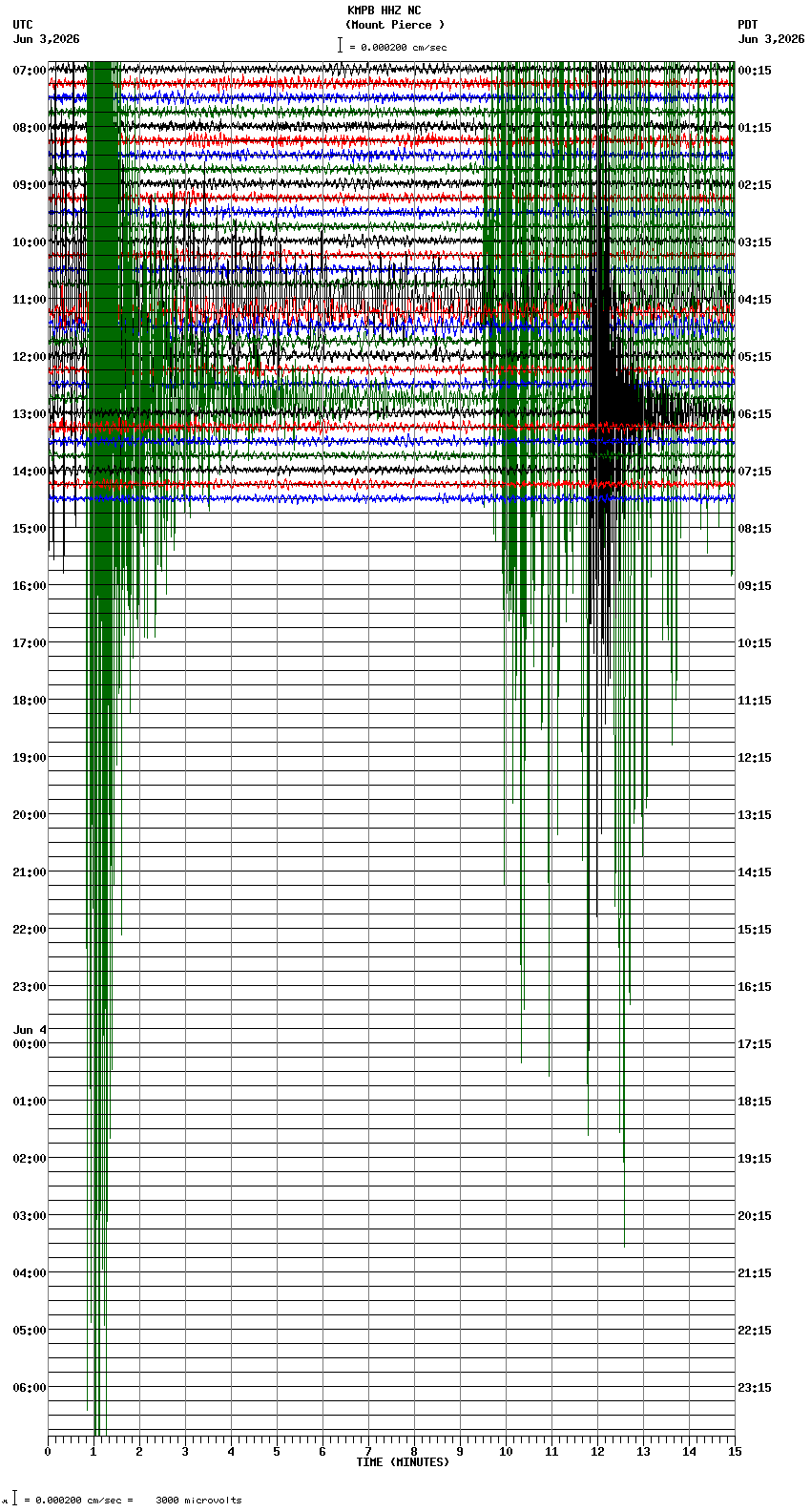Click the '05:00' UTC time label

click(30, 1331)
